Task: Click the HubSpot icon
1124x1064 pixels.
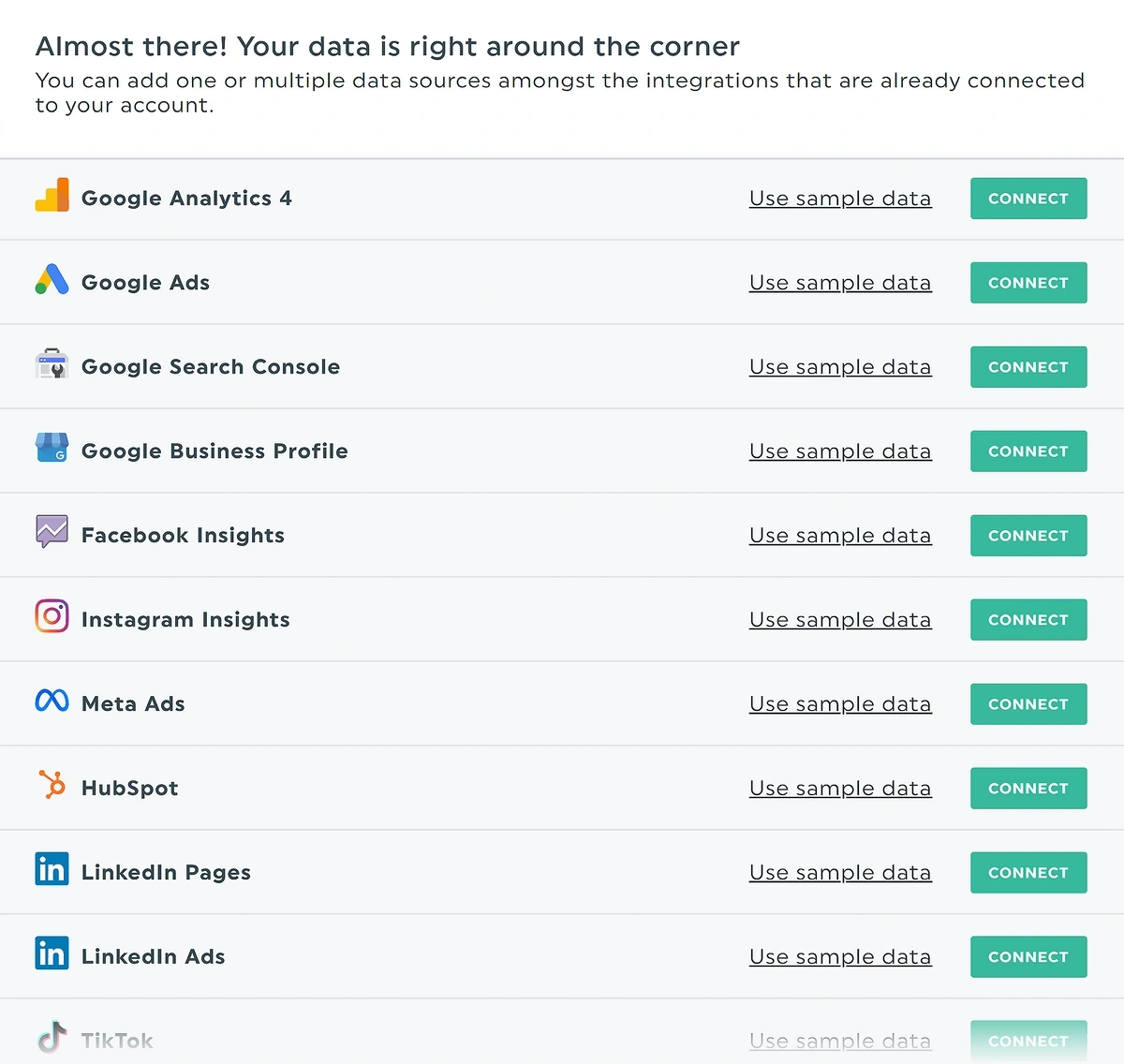Action: [52, 788]
